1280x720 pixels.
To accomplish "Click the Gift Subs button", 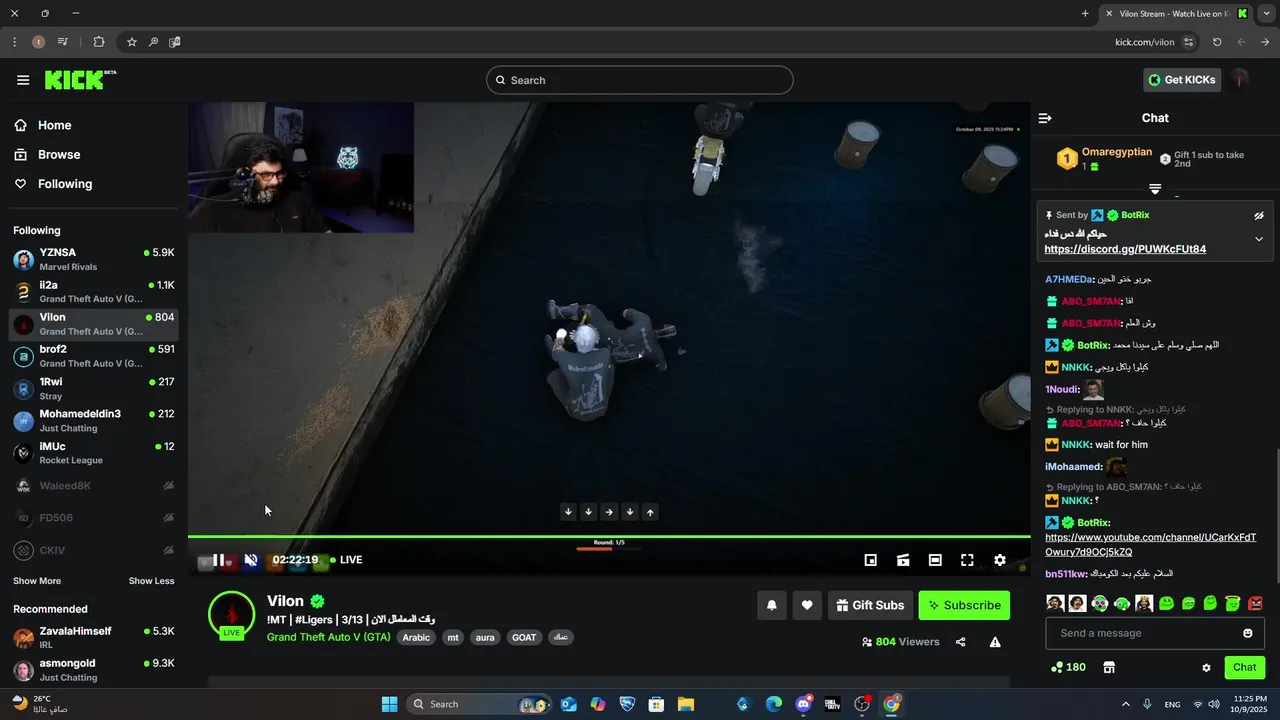I will [x=869, y=605].
